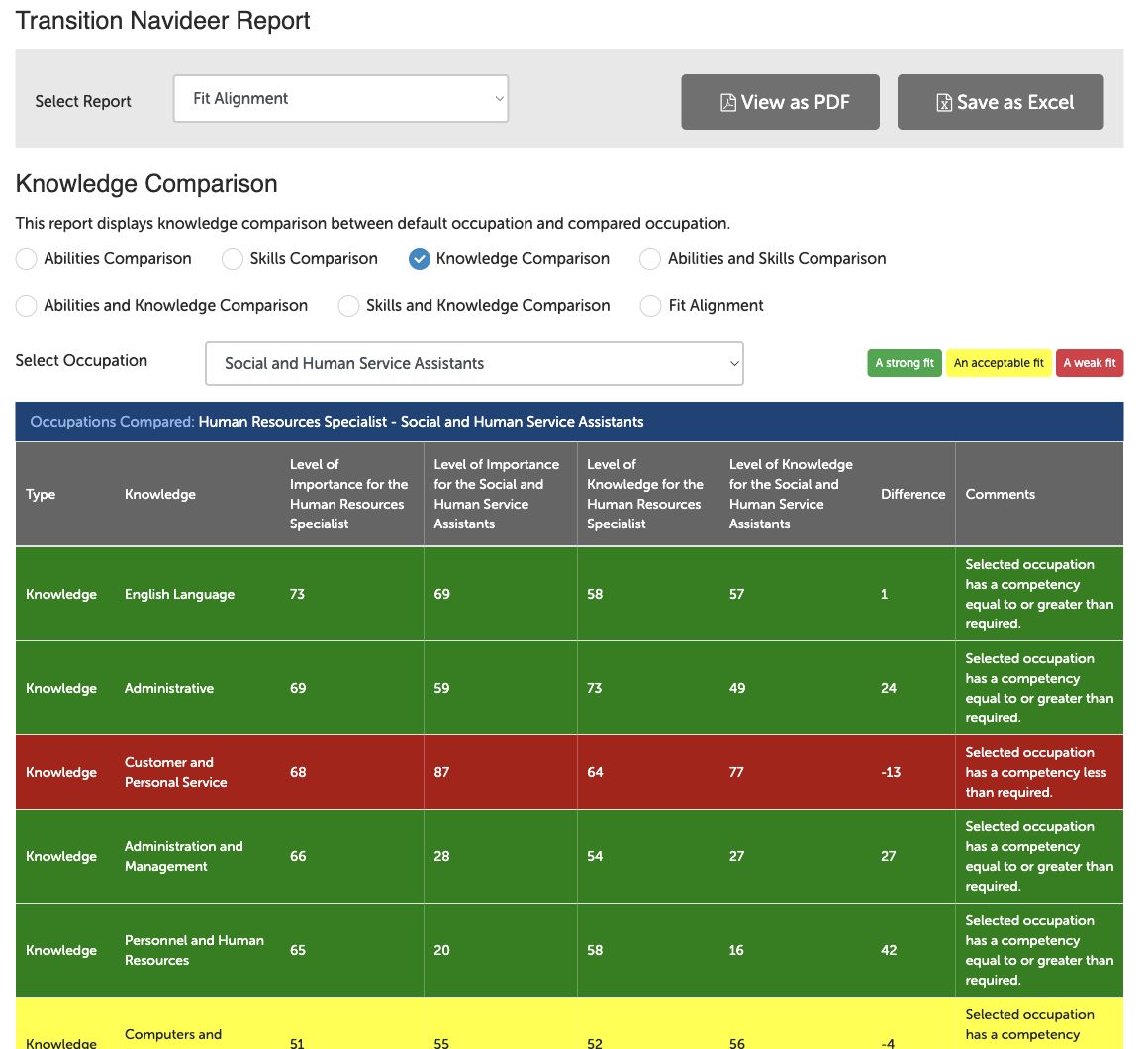Click the An acceptable fit yellow legend

click(x=999, y=363)
